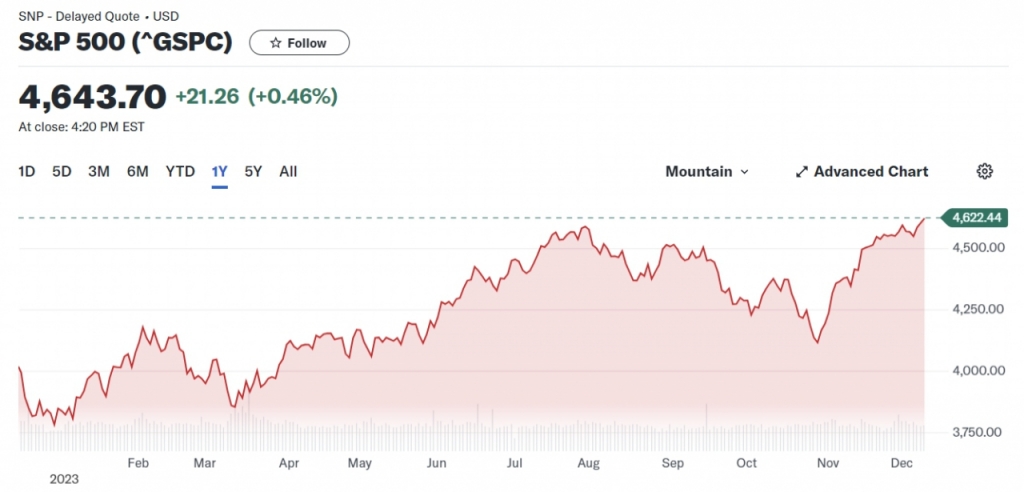Switch chart to YTD range
1024x492 pixels.
click(180, 171)
